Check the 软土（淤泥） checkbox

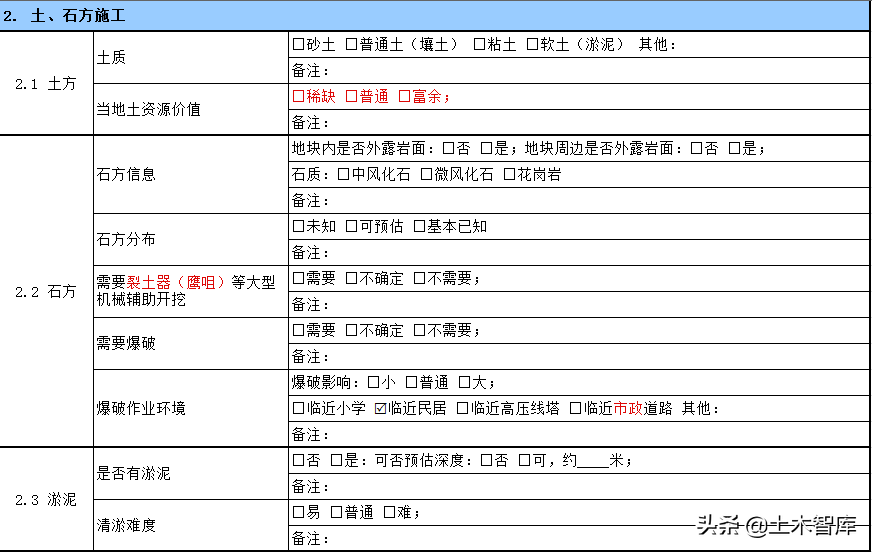coord(532,44)
